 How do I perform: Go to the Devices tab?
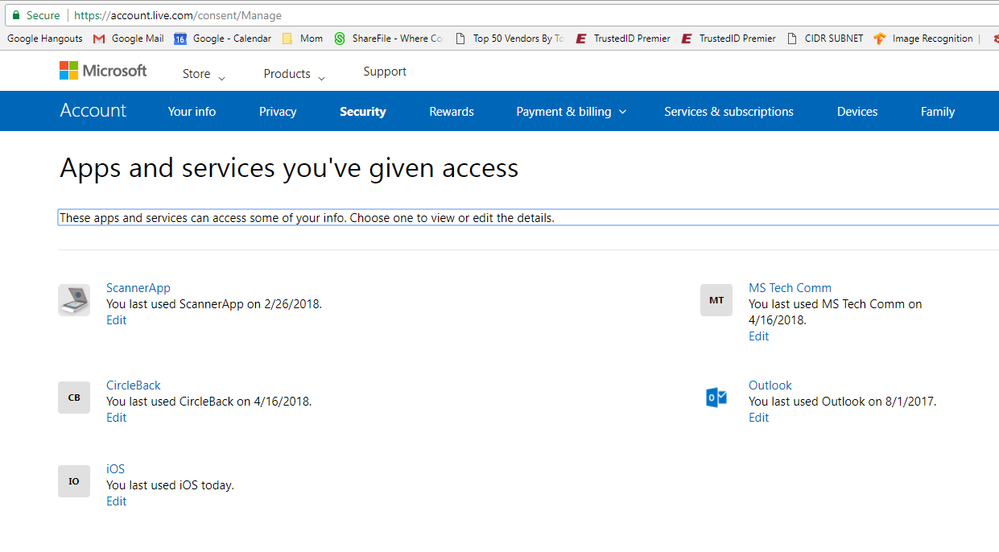[x=857, y=112]
